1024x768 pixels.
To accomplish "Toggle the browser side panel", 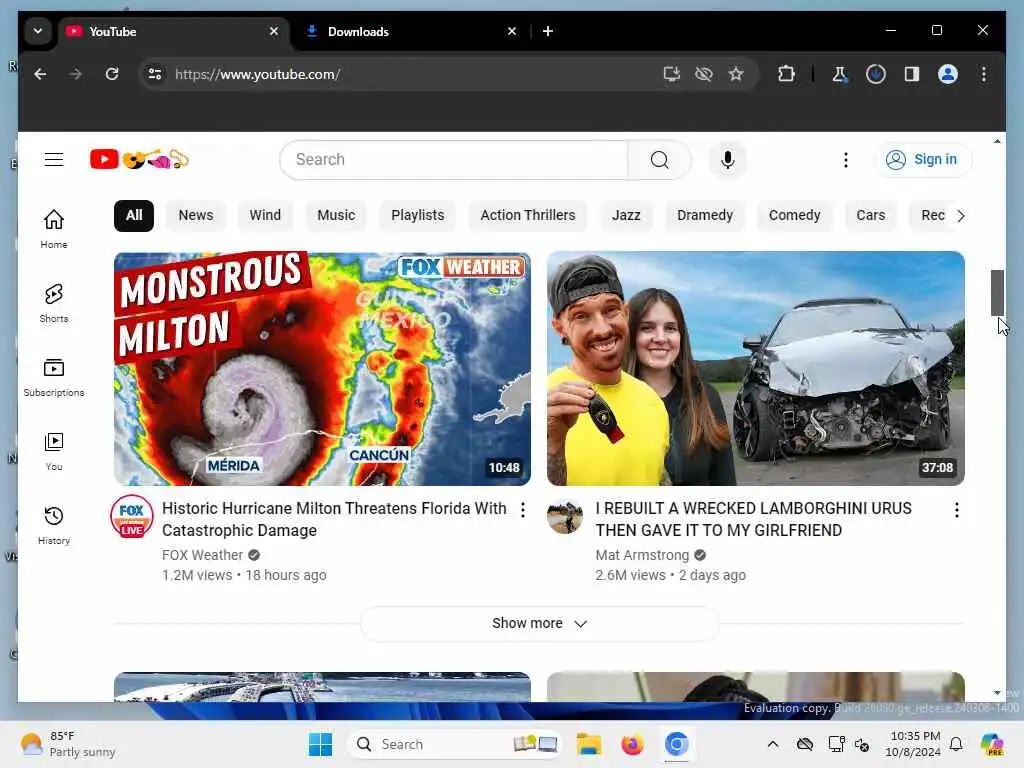I will tap(912, 74).
